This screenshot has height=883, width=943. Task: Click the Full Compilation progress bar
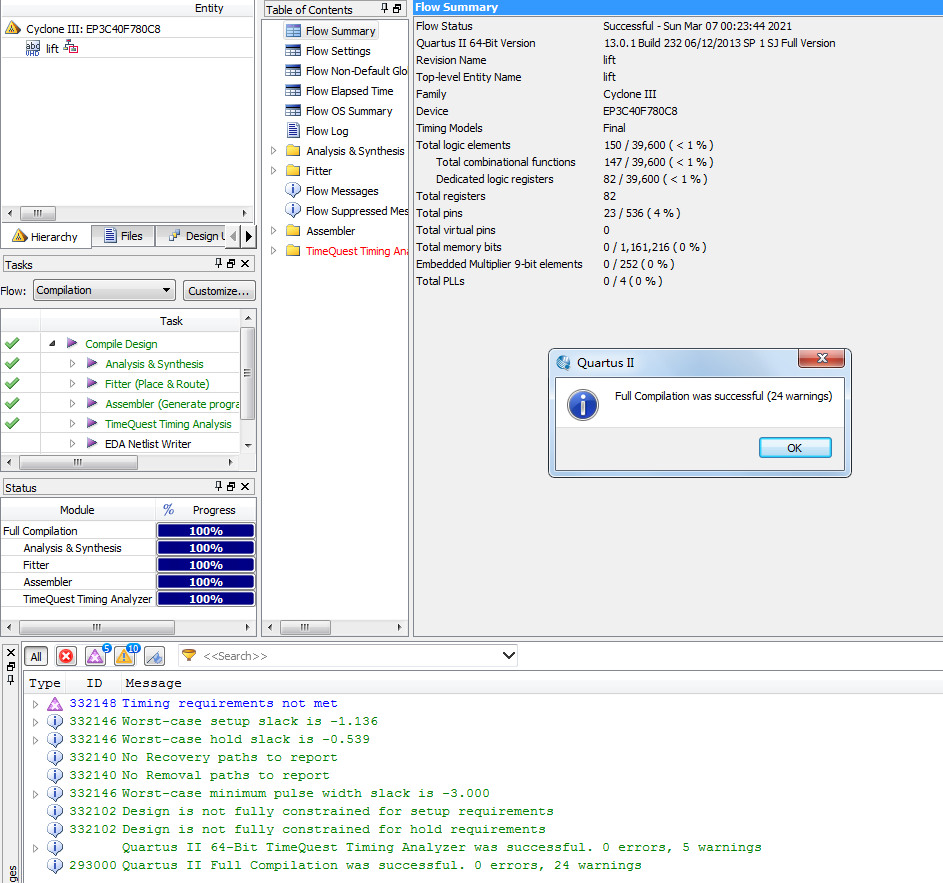[206, 531]
